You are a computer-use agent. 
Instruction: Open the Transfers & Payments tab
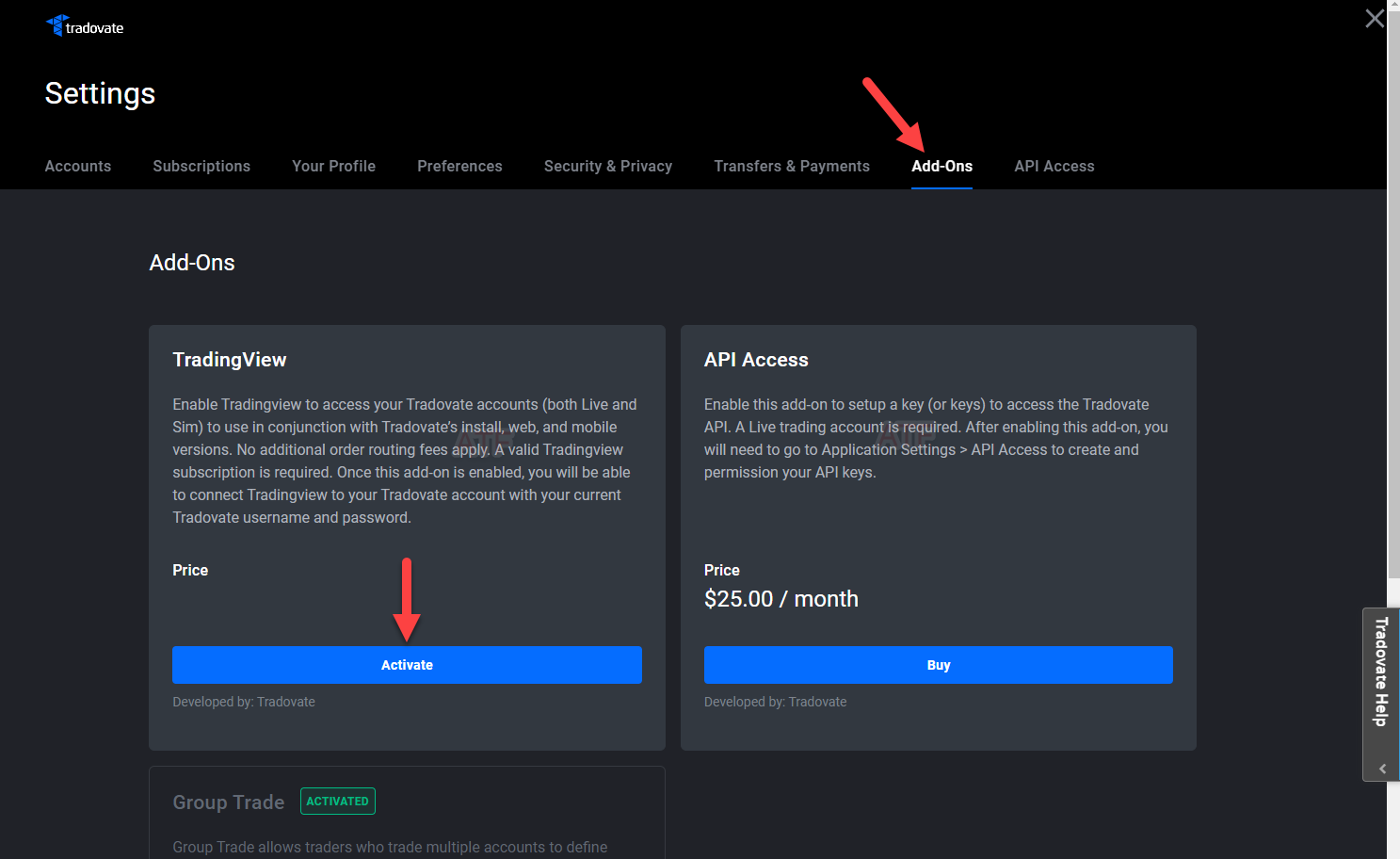tap(792, 166)
